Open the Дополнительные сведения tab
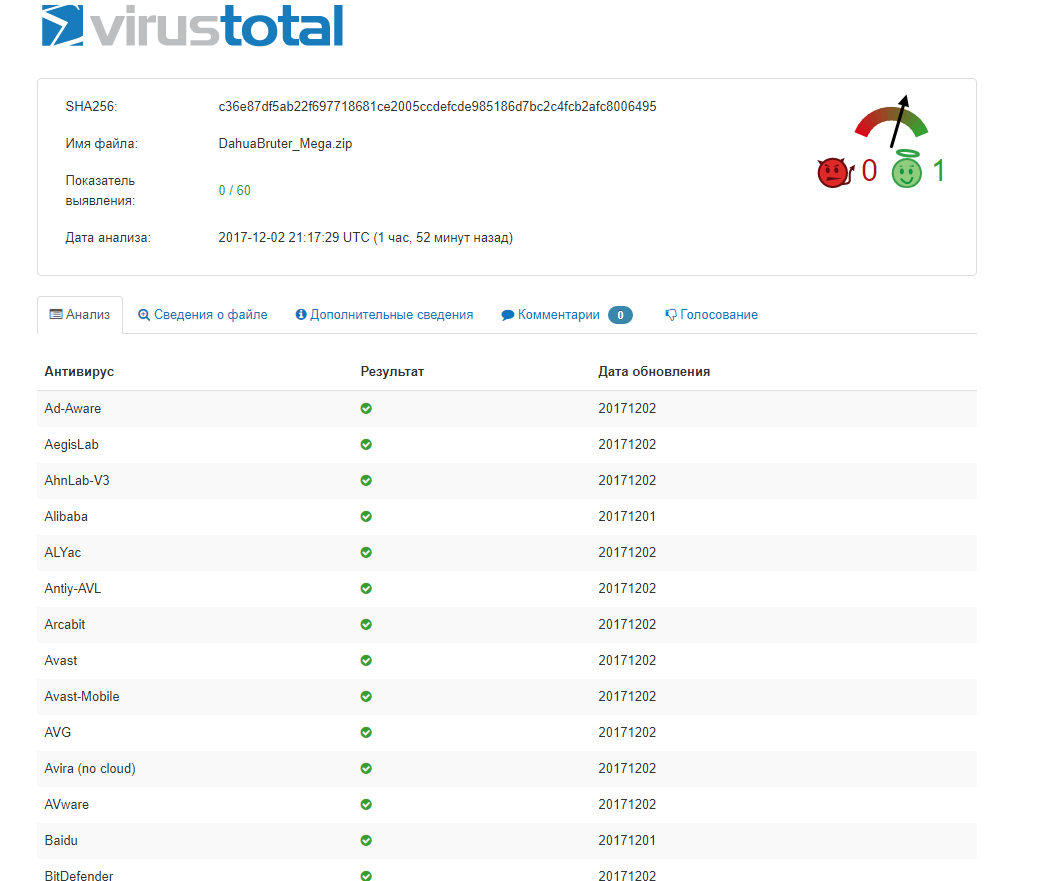 click(384, 314)
